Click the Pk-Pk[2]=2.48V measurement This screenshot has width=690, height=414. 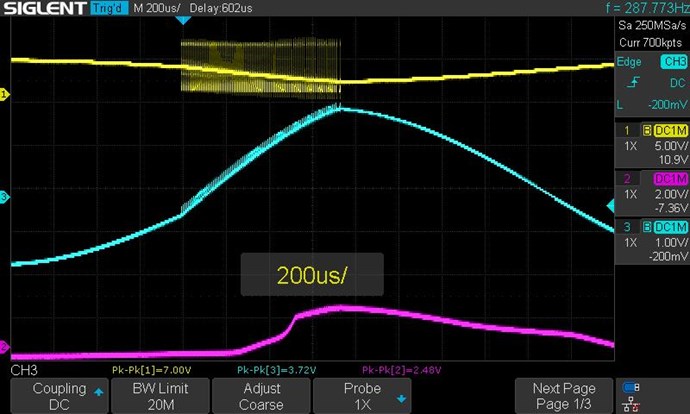tap(401, 370)
